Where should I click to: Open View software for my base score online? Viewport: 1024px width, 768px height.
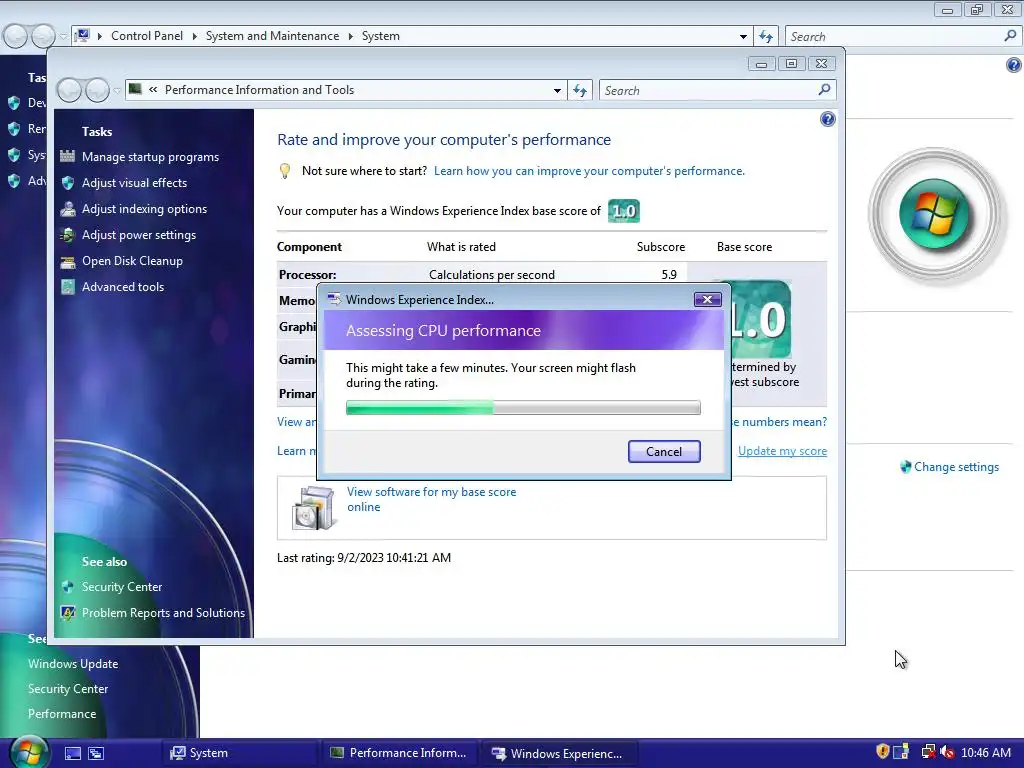pyautogui.click(x=431, y=499)
